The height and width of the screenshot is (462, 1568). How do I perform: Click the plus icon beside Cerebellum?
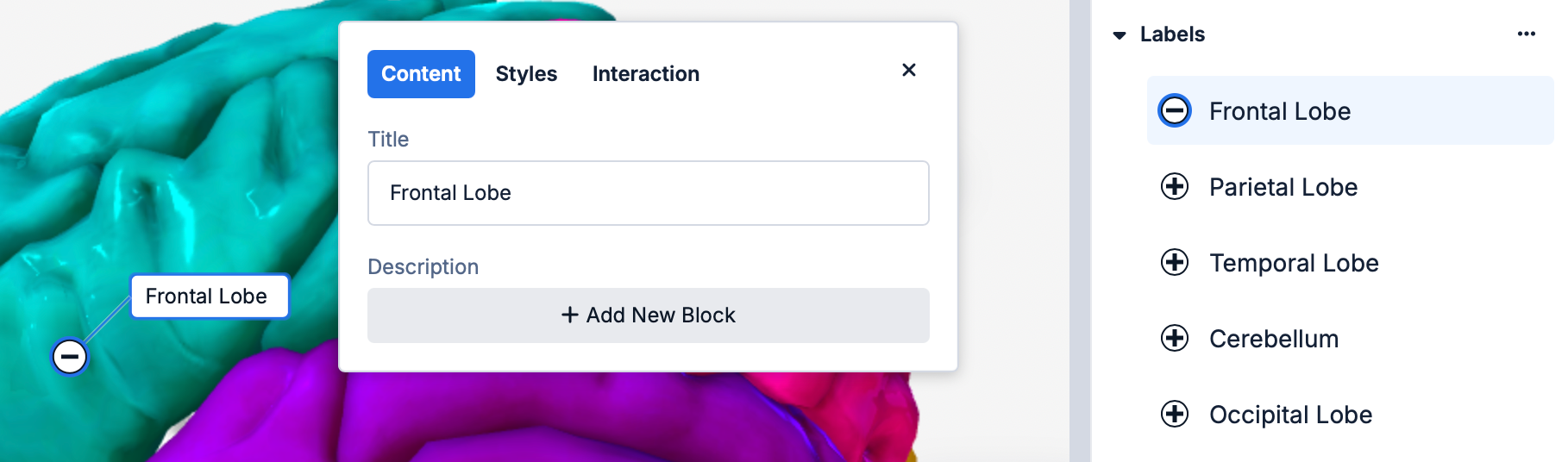coord(1175,338)
